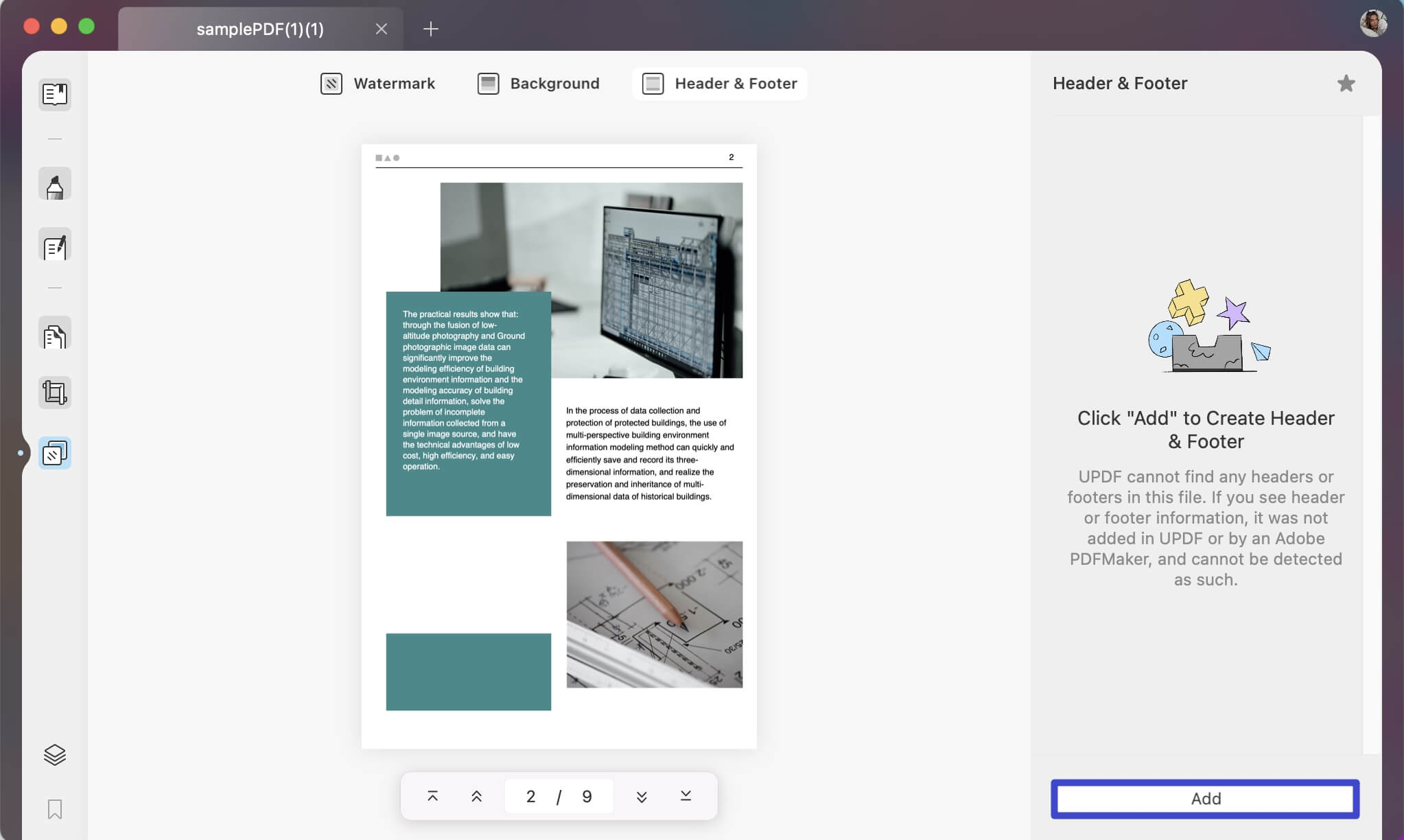Jump to the first page

click(432, 795)
